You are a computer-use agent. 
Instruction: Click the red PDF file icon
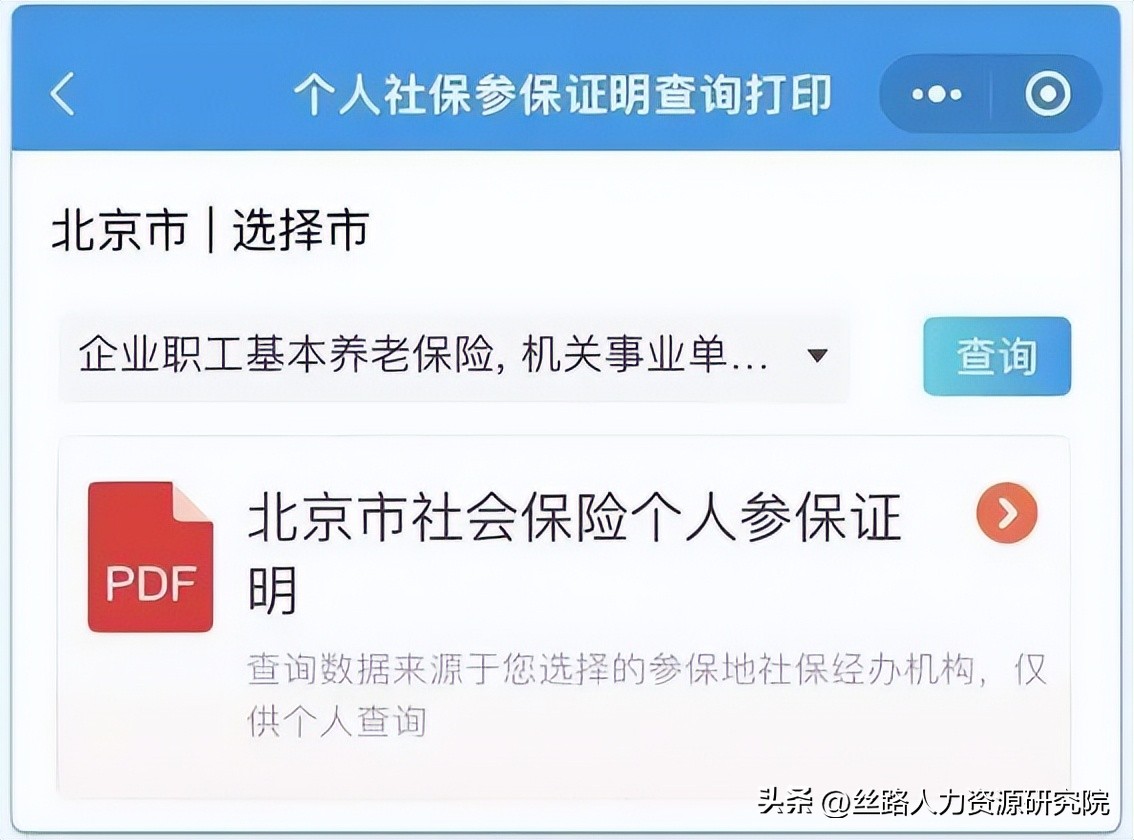150,556
